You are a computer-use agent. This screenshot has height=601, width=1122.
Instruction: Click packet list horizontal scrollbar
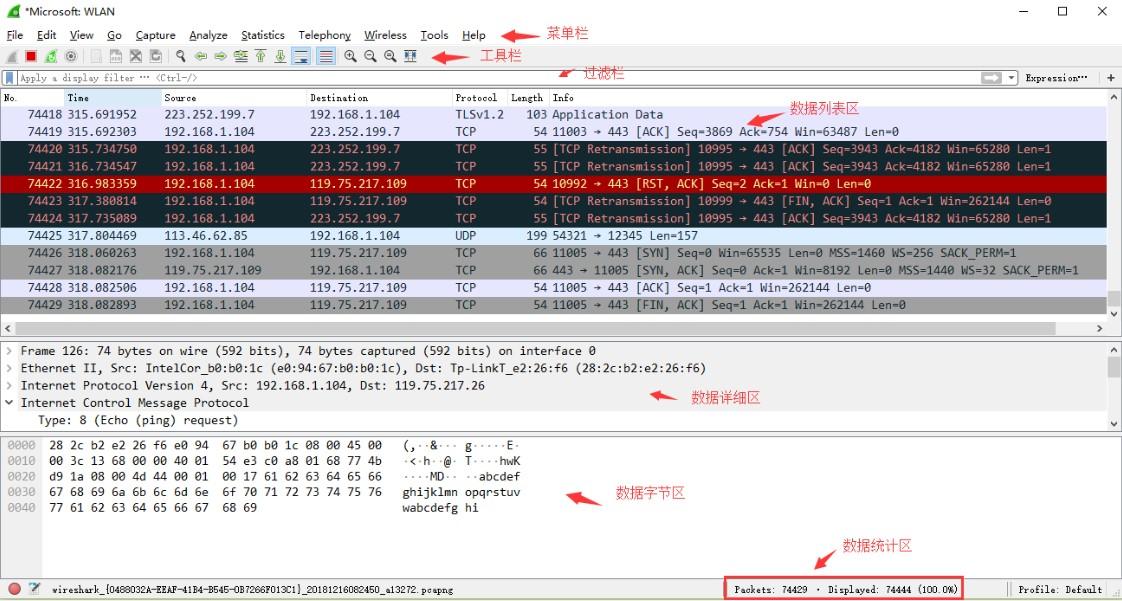[x=535, y=328]
